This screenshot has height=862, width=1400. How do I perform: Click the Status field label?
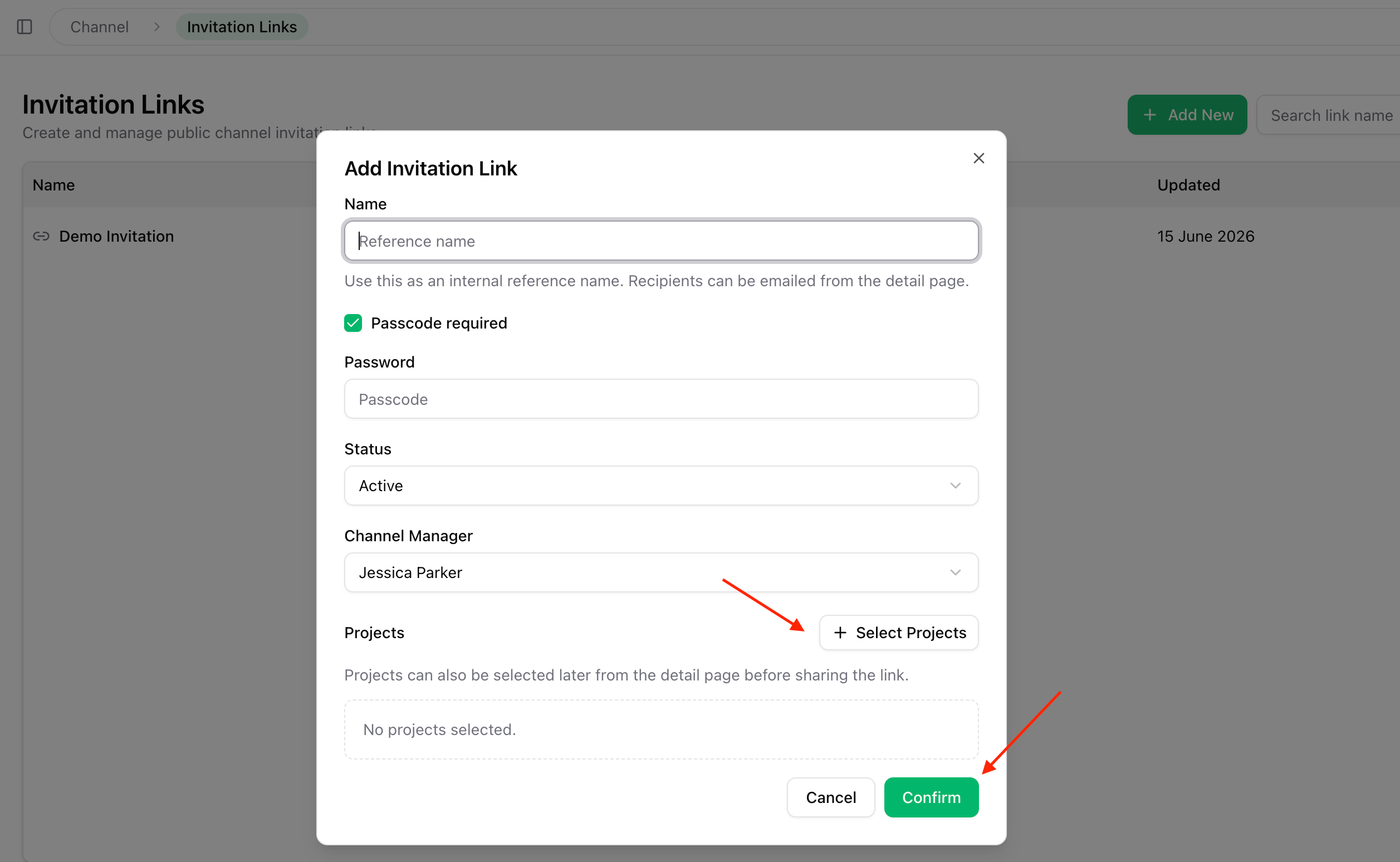[x=368, y=449]
